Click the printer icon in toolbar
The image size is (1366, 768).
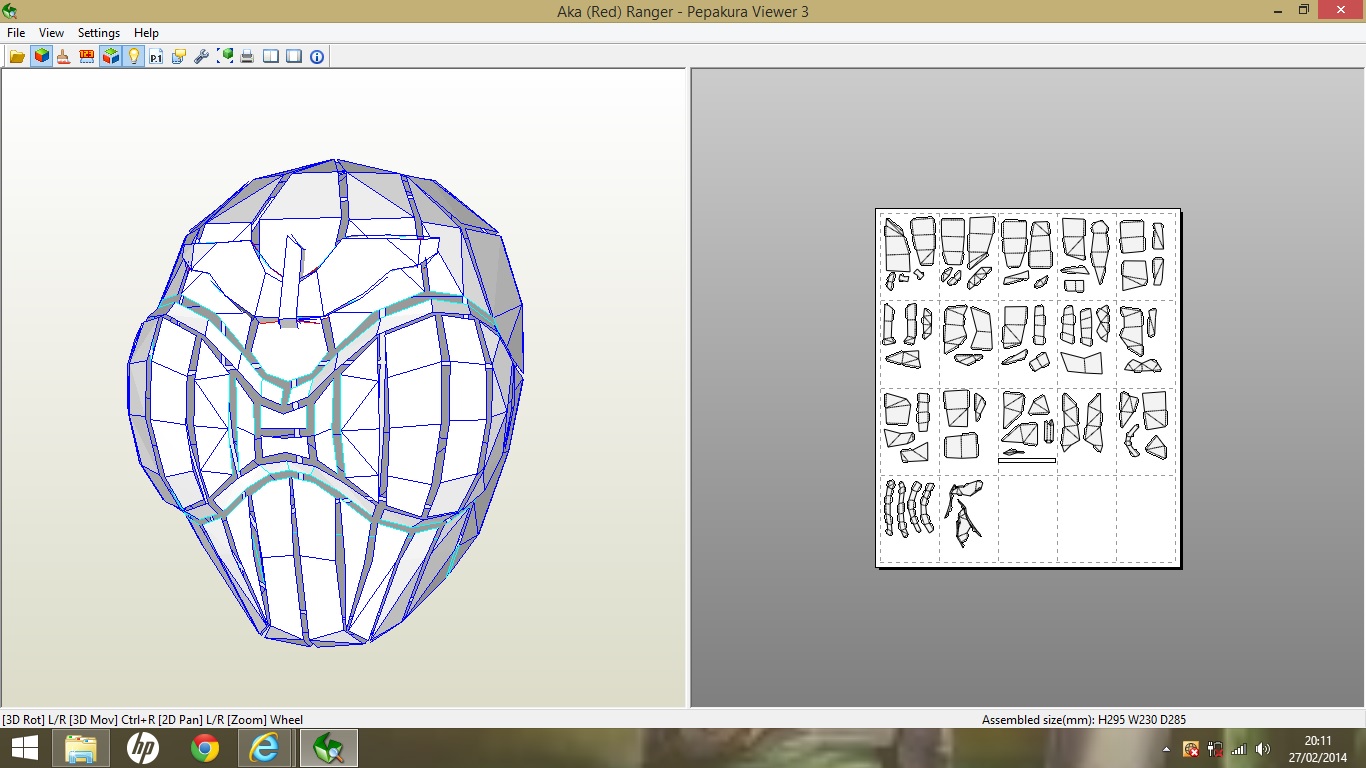pos(247,57)
